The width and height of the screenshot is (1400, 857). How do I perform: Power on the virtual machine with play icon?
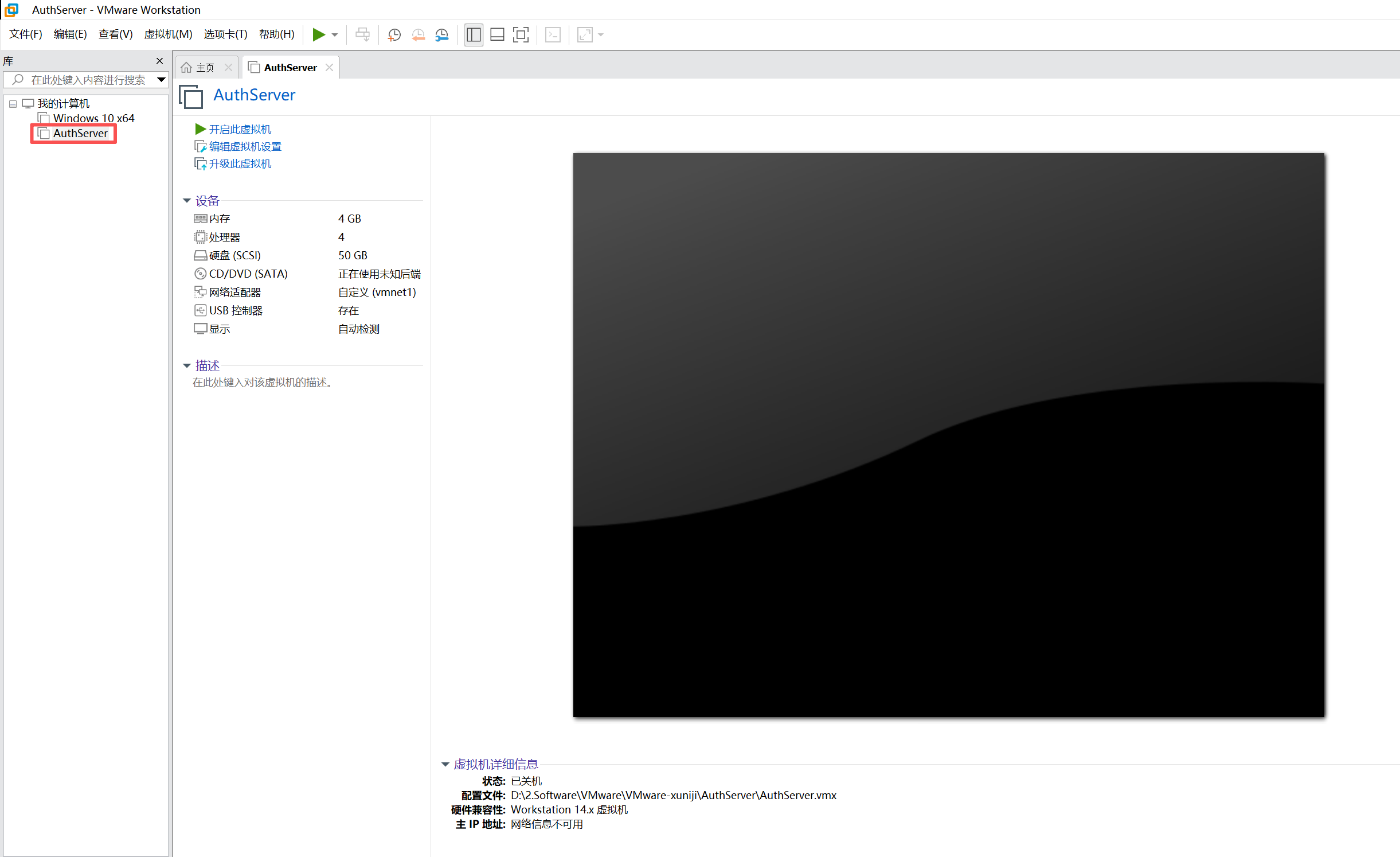pyautogui.click(x=319, y=34)
